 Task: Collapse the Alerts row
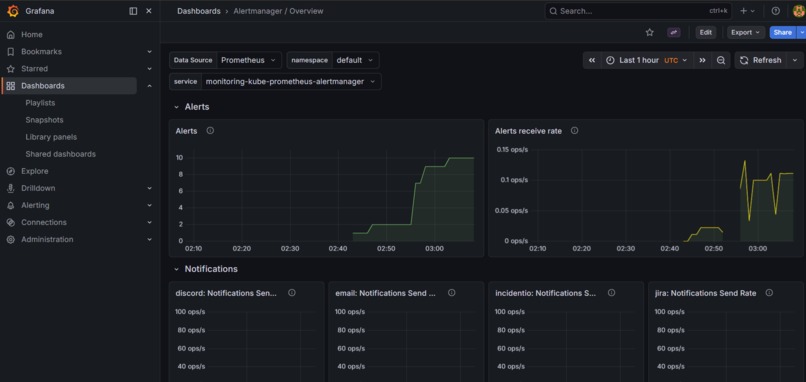(x=176, y=107)
